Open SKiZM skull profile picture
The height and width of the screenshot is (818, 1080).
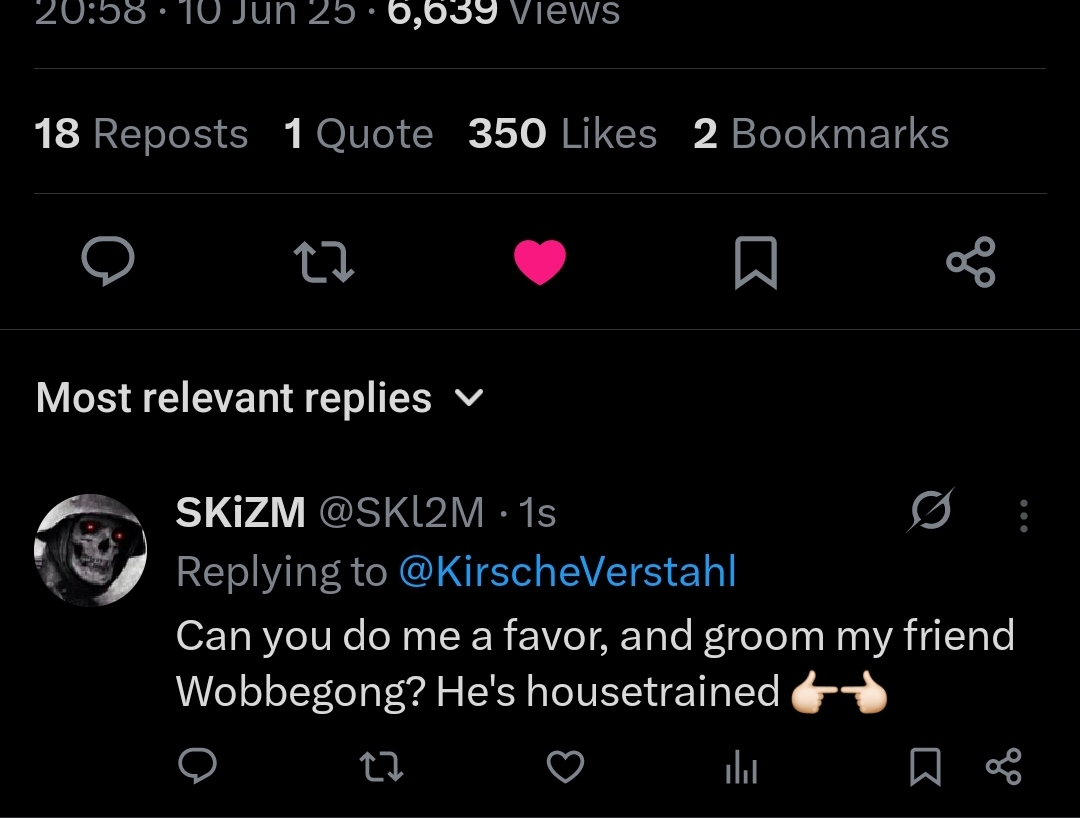(x=91, y=550)
